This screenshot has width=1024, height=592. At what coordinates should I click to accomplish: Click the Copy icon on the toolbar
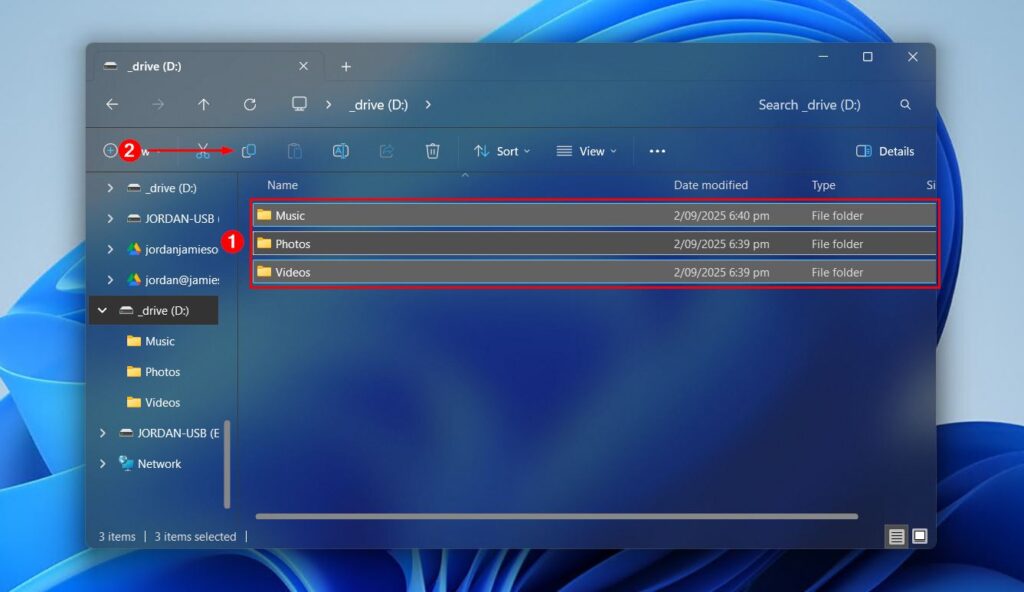pos(248,151)
